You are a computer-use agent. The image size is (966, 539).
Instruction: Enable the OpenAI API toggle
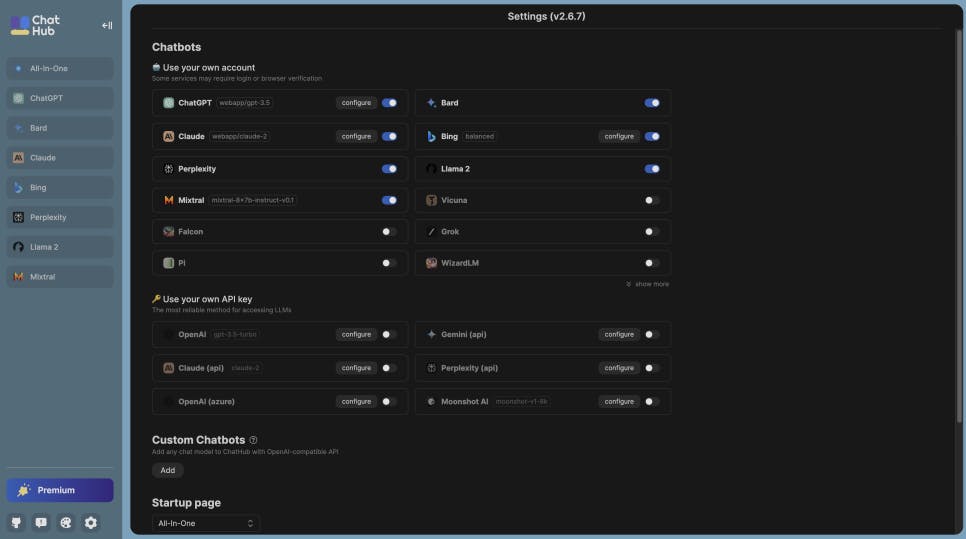point(389,334)
